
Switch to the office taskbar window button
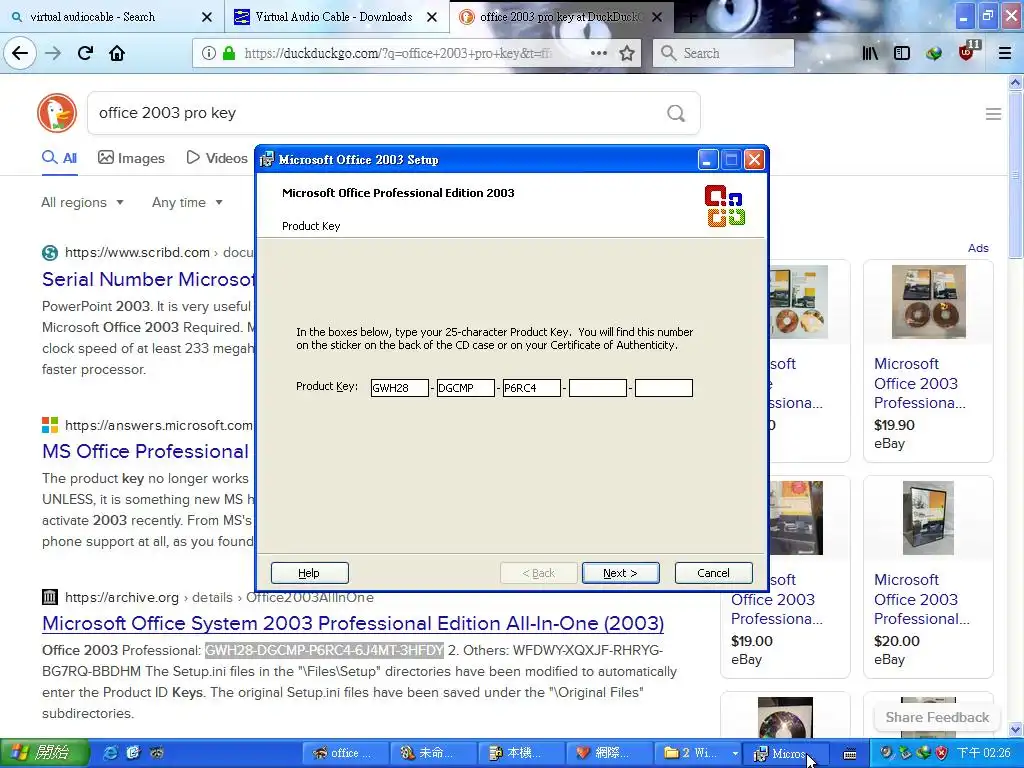(345, 753)
